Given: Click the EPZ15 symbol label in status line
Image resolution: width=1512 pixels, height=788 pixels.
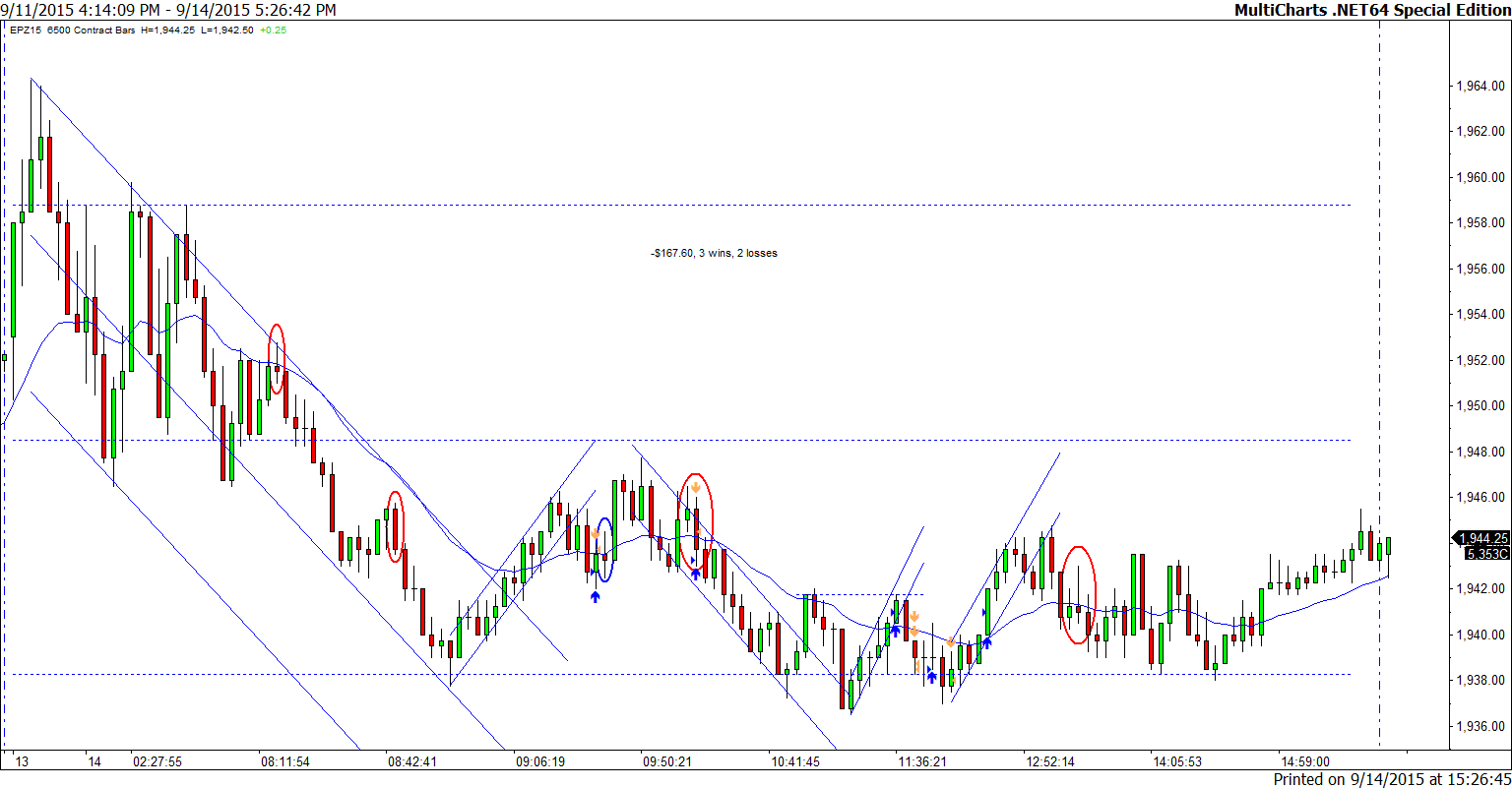Looking at the screenshot, I should tap(26, 30).
